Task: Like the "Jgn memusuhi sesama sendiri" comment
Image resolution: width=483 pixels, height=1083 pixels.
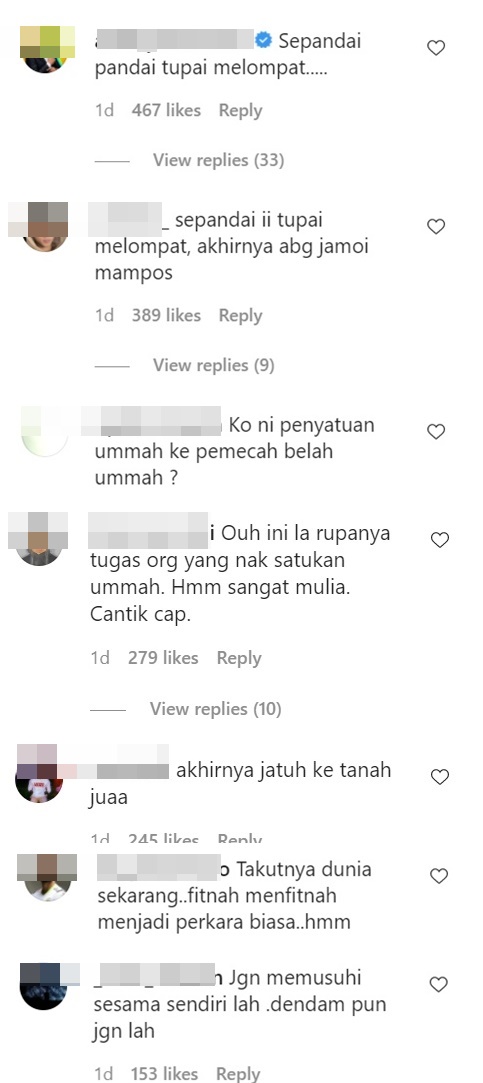Action: (439, 984)
